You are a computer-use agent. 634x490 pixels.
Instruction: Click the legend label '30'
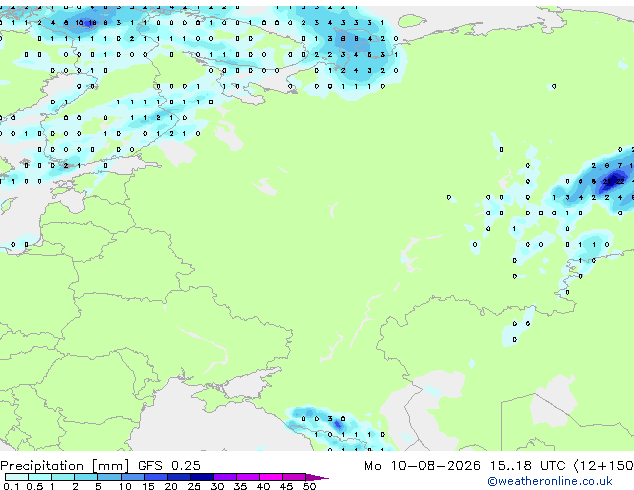(217, 486)
